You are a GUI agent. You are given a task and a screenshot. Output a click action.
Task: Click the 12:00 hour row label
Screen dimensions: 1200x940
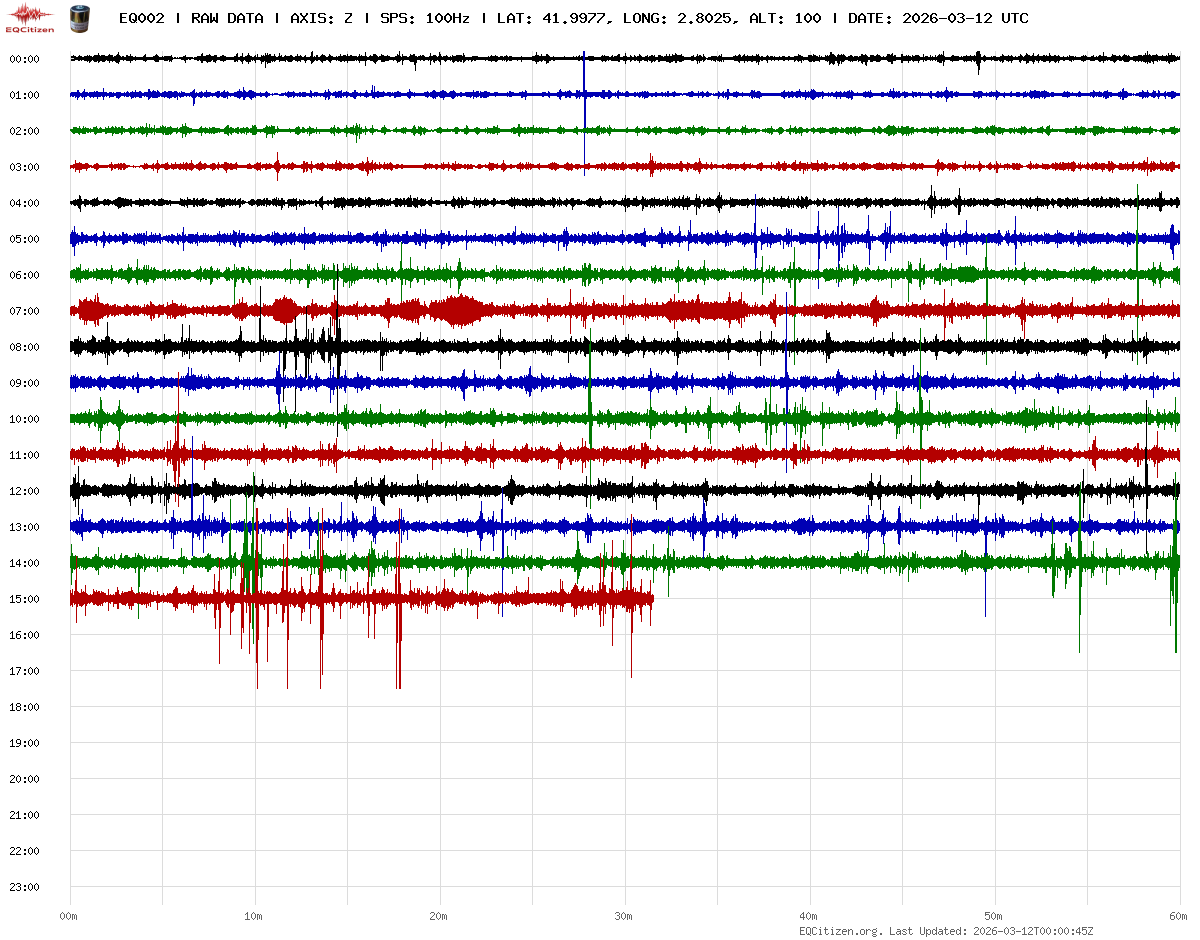(24, 491)
